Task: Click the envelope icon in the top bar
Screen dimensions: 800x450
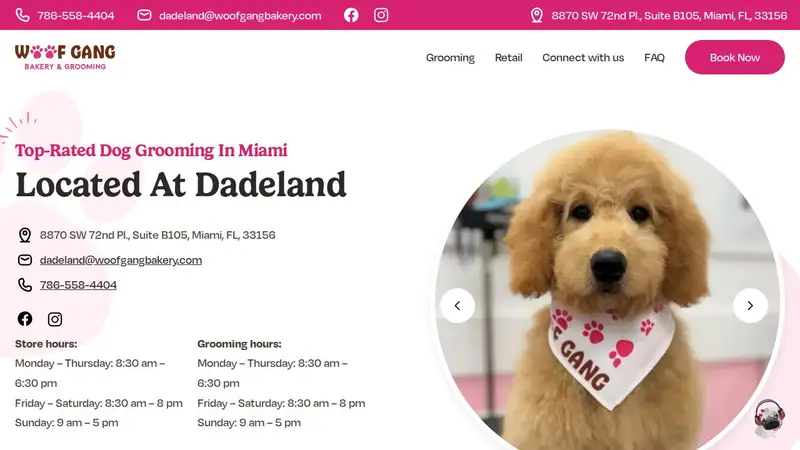Action: click(x=144, y=15)
